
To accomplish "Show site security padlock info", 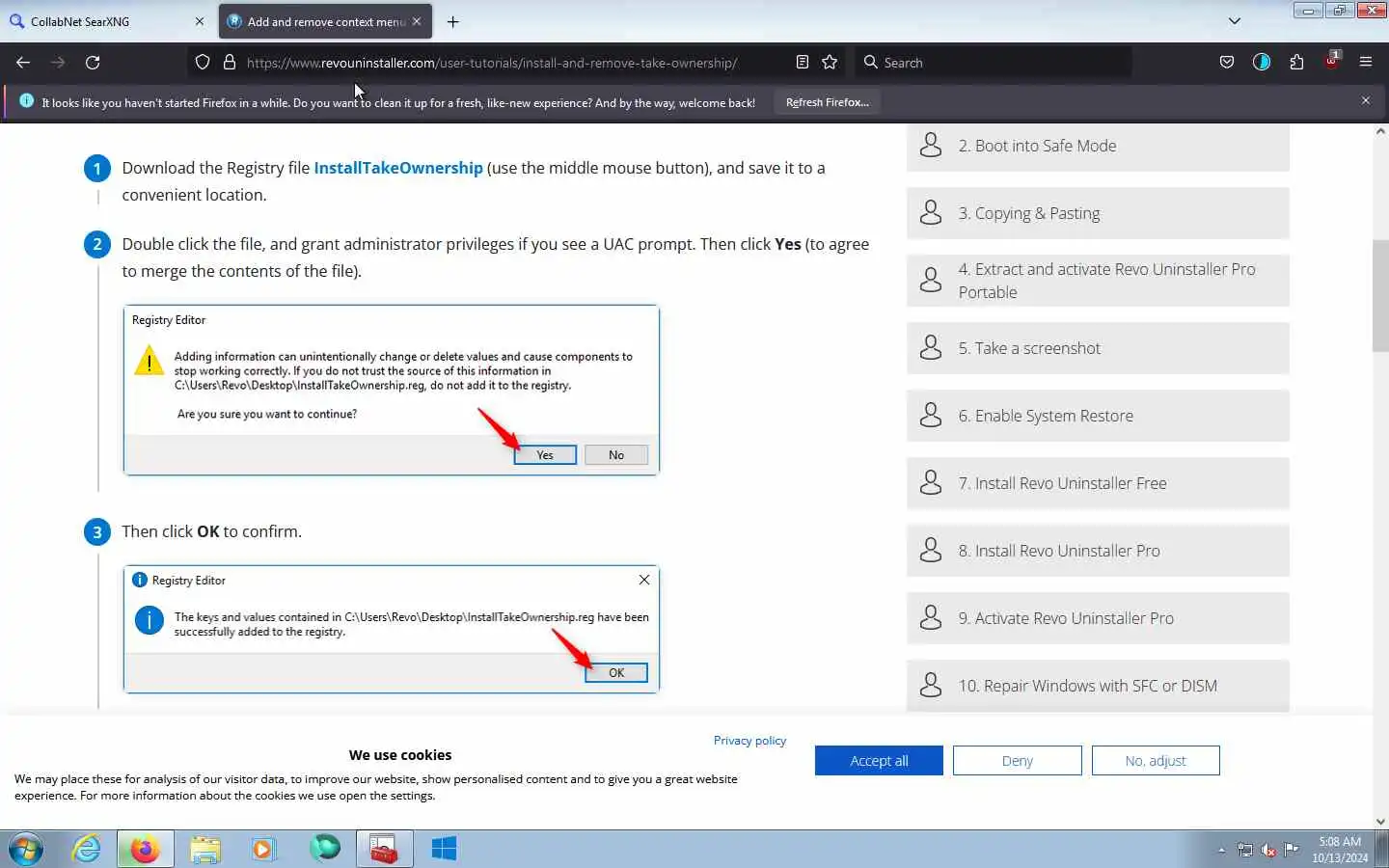I will pos(230,63).
